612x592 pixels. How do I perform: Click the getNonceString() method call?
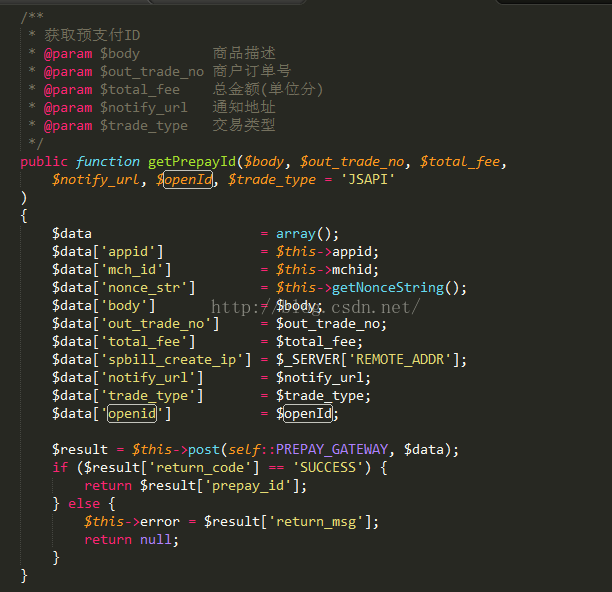pos(399,288)
